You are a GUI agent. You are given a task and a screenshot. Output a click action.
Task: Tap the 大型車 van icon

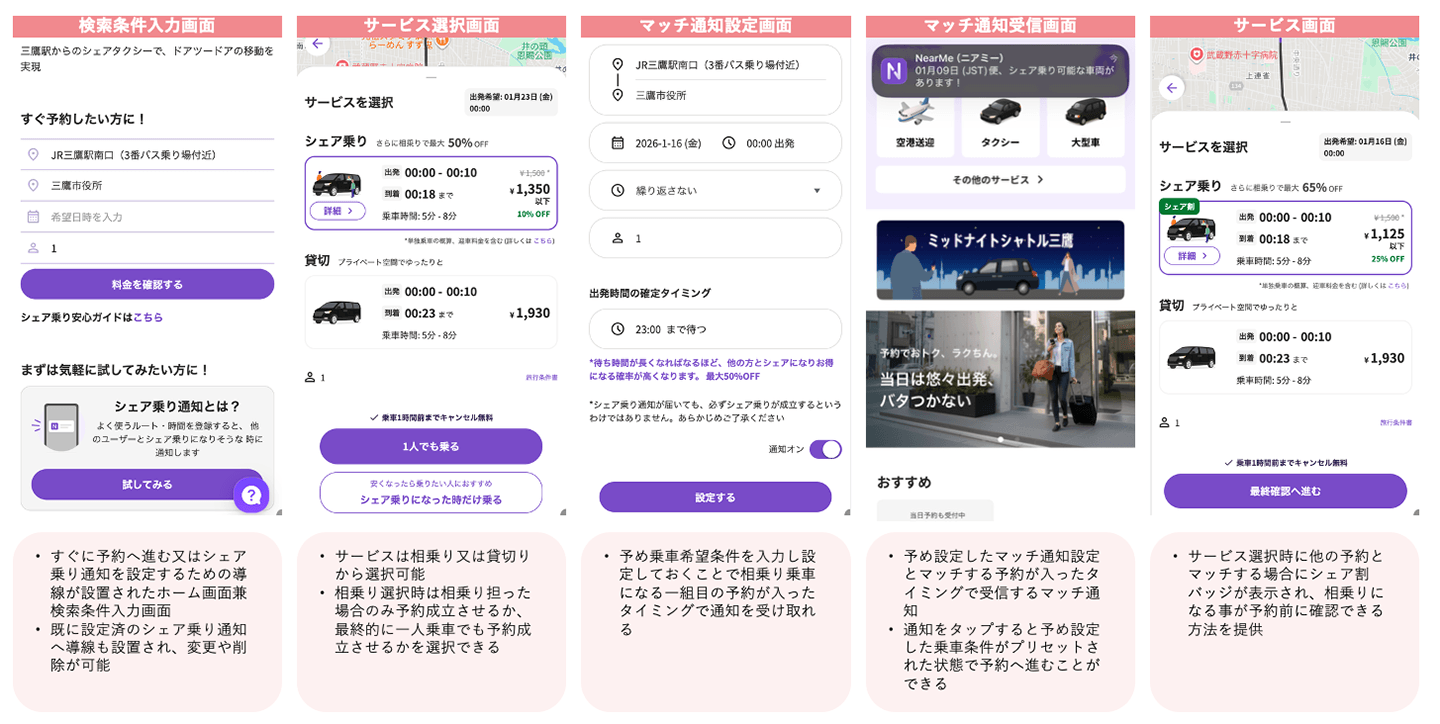[1085, 113]
